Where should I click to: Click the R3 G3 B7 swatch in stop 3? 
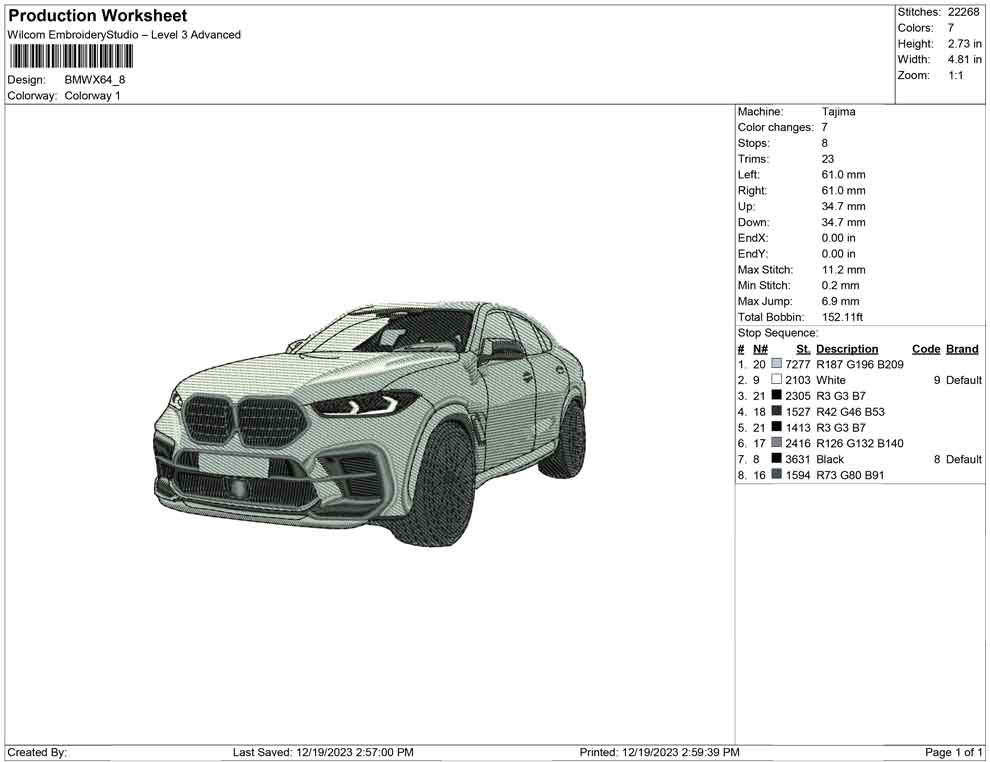point(777,396)
